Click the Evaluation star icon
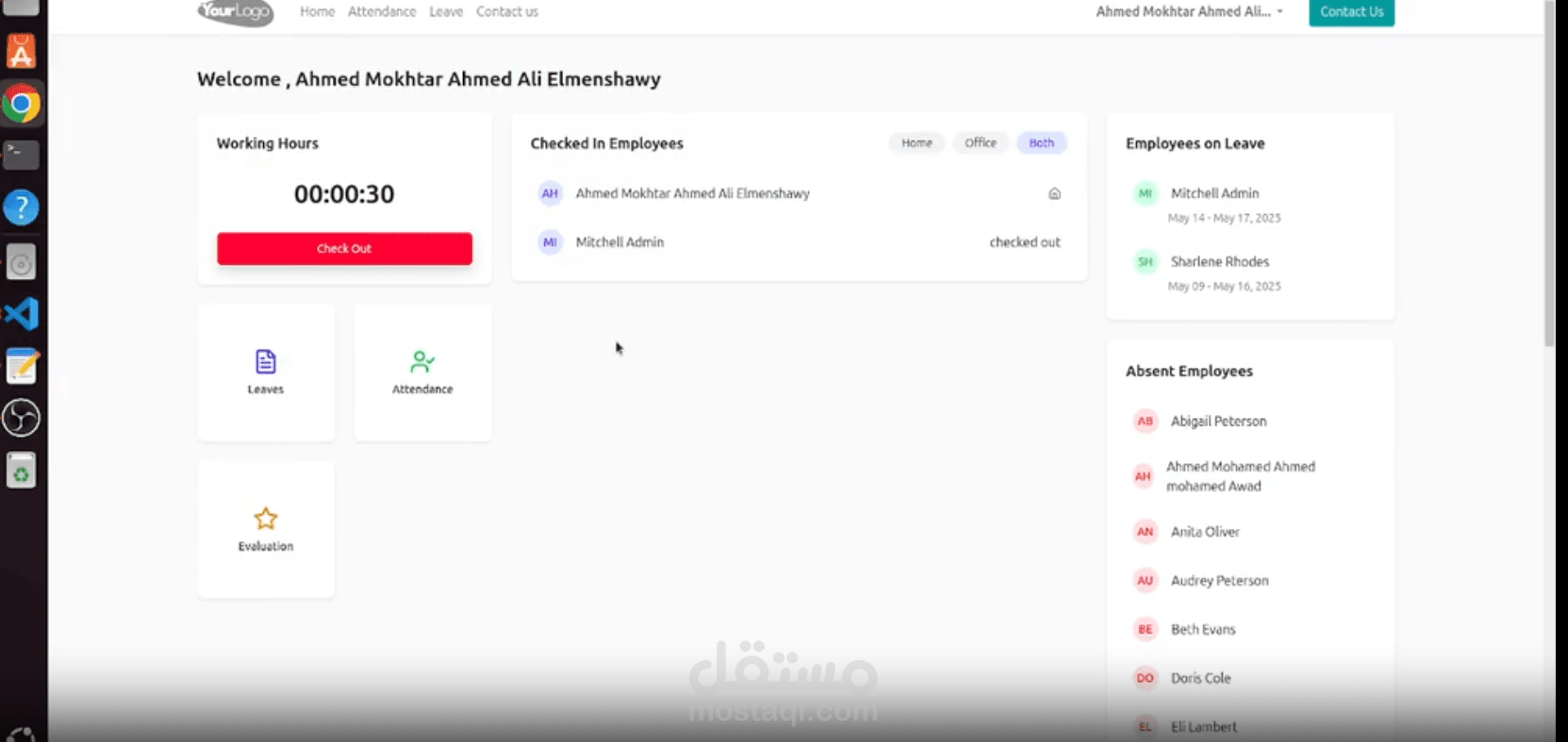Screen dimensions: 1568x742 (265, 518)
